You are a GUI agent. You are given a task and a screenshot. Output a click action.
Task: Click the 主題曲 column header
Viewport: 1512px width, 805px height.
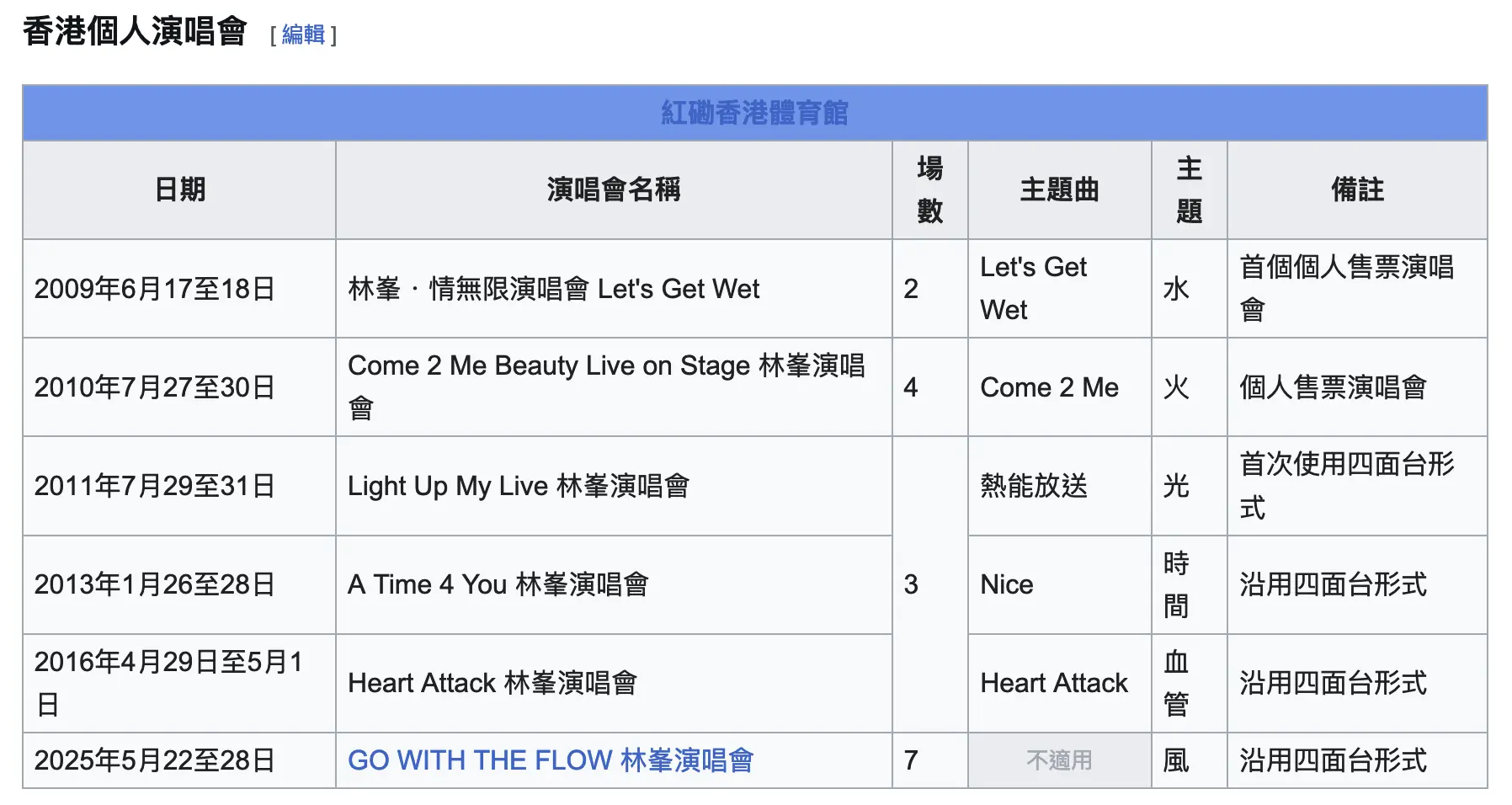[x=1060, y=189]
